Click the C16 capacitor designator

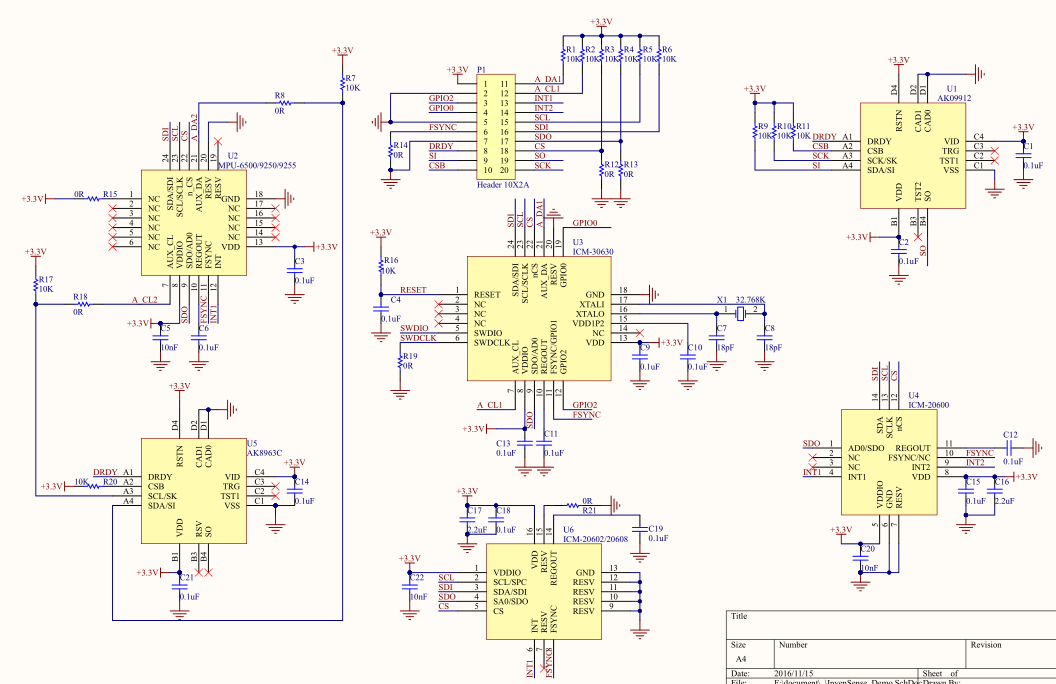pos(1001,482)
